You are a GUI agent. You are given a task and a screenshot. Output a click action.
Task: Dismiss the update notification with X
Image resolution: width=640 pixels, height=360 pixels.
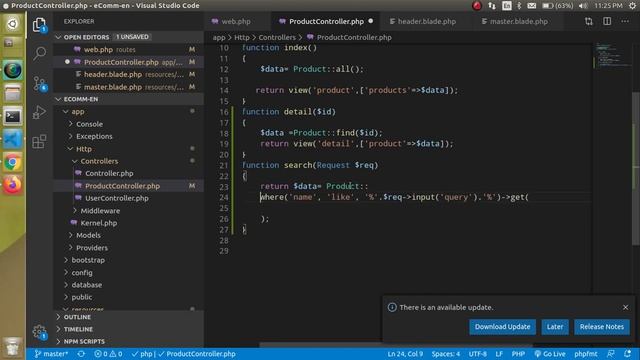click(x=626, y=307)
